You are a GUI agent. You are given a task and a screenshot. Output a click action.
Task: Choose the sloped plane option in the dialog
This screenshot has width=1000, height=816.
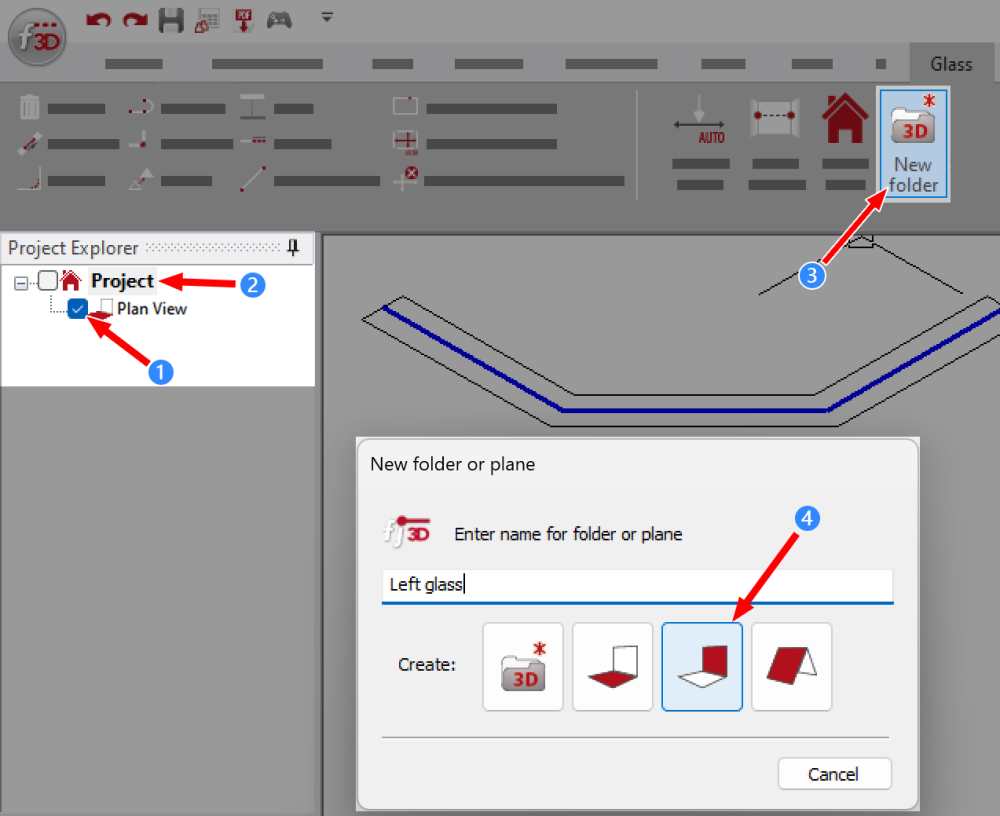[x=791, y=667]
